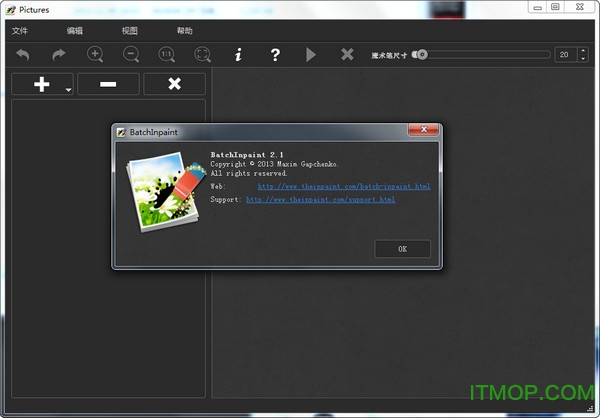Image resolution: width=600 pixels, height=418 pixels.
Task: Click the 'BatchInpaint 2.1' version text
Action: pyautogui.click(x=247, y=155)
